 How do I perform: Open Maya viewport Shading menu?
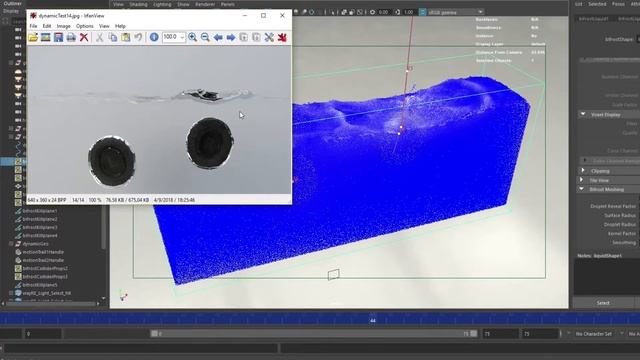point(138,4)
